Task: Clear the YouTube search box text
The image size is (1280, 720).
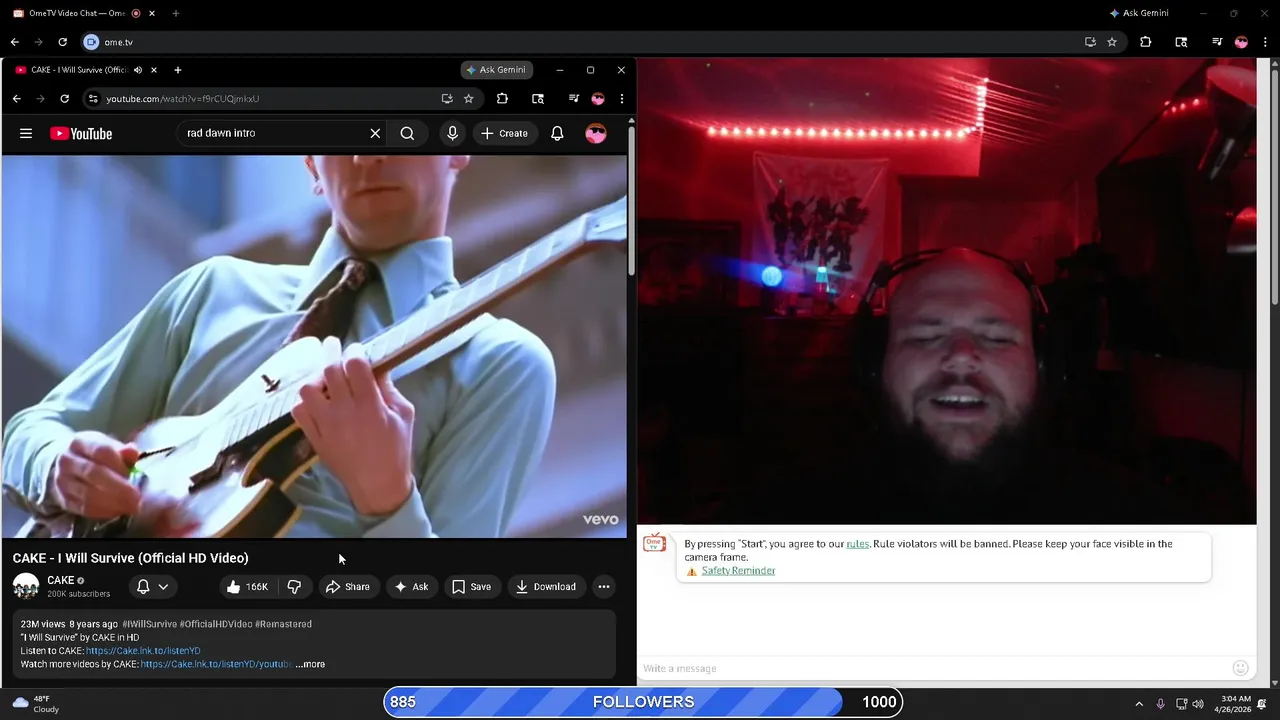Action: pos(375,133)
